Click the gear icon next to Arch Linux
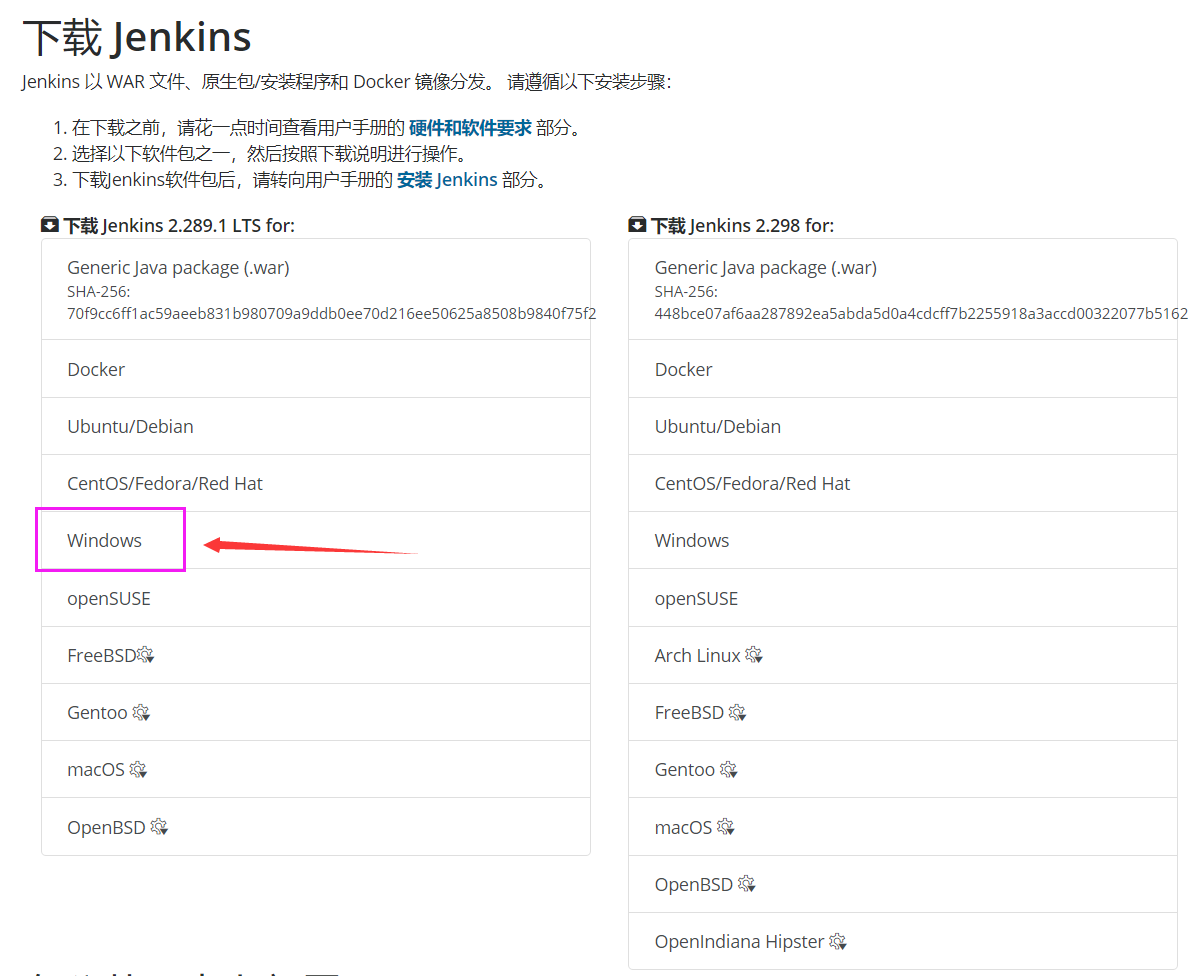The width and height of the screenshot is (1193, 976). (754, 655)
